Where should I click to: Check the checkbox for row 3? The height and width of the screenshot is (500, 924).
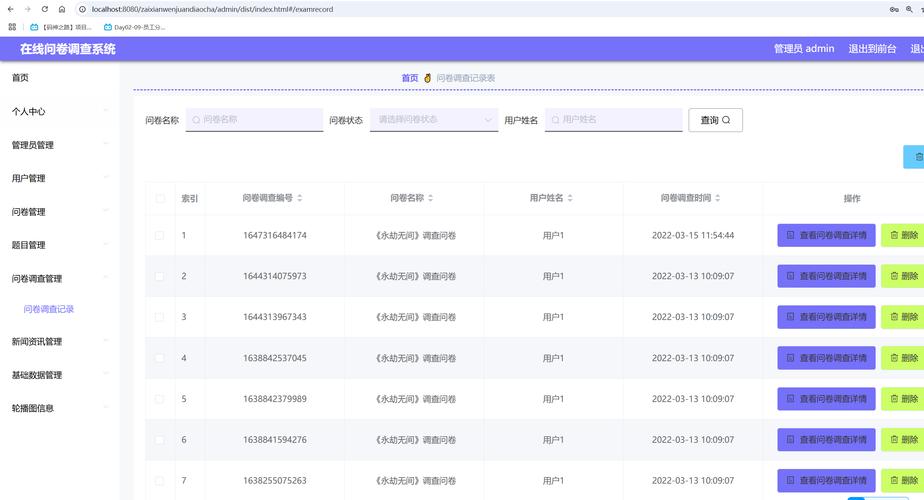(159, 317)
